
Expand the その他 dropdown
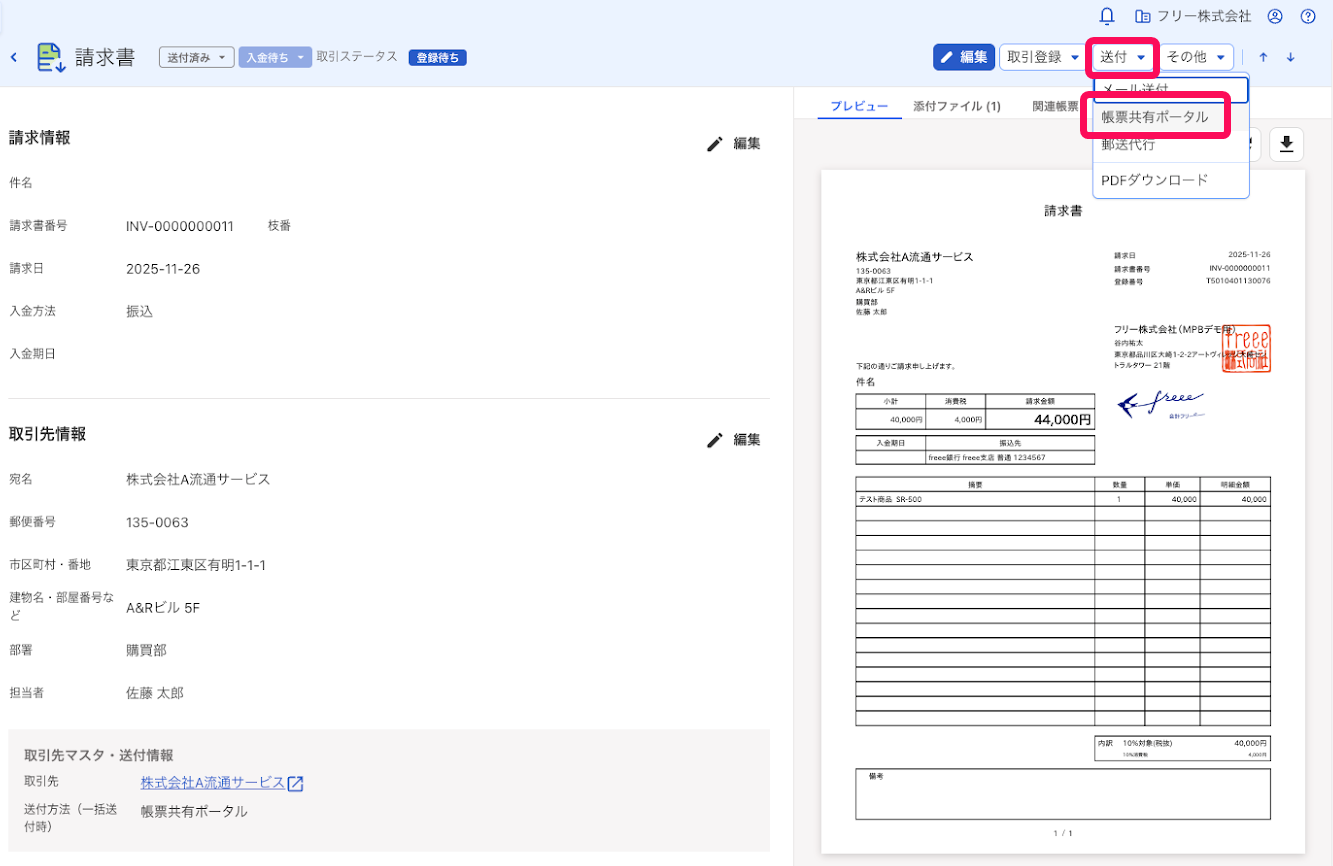point(1196,57)
